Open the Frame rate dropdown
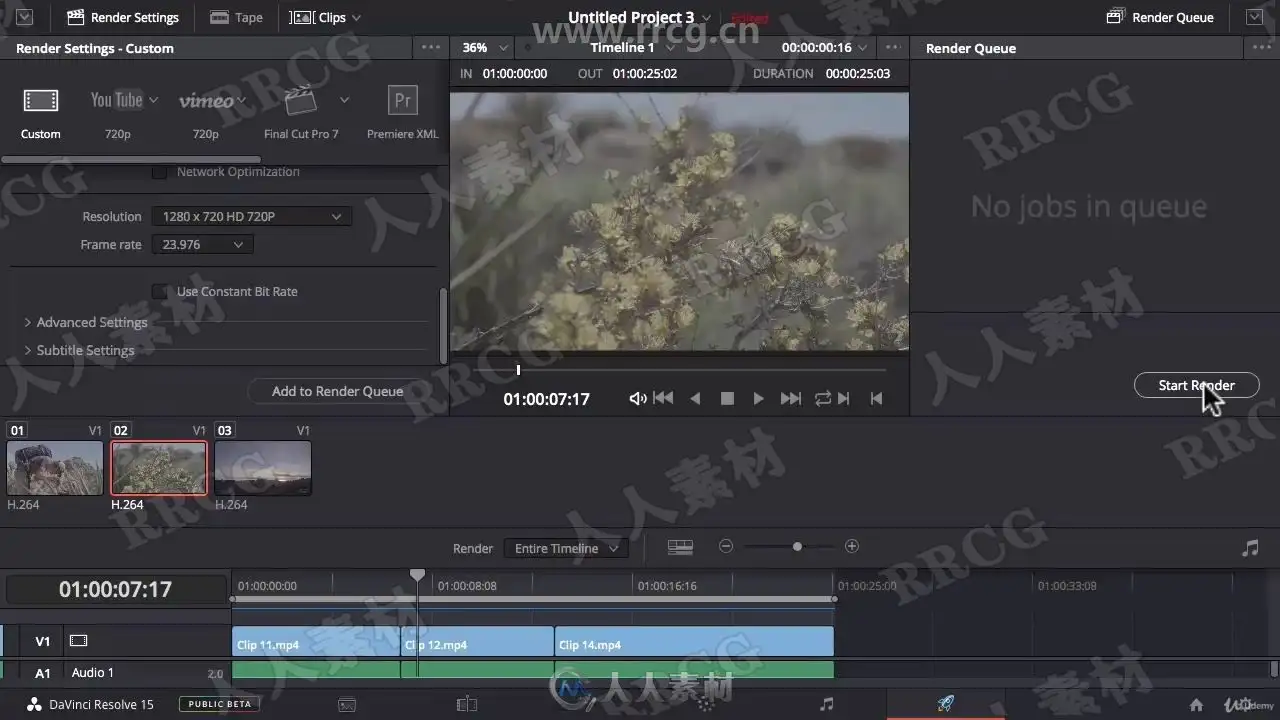This screenshot has height=720, width=1280. pos(202,244)
